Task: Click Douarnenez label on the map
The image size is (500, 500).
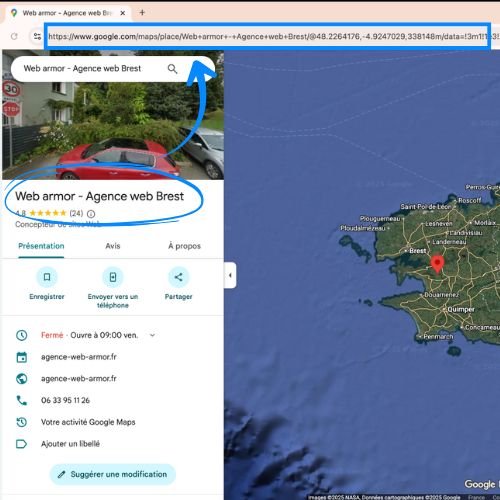Action: click(441, 295)
